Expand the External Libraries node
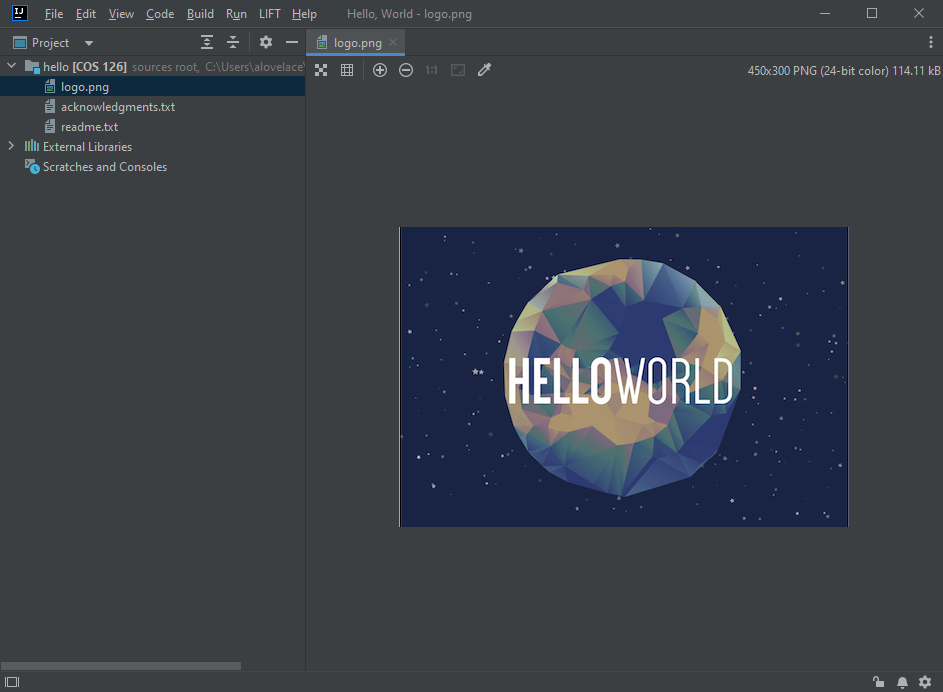This screenshot has width=943, height=692. [10, 146]
